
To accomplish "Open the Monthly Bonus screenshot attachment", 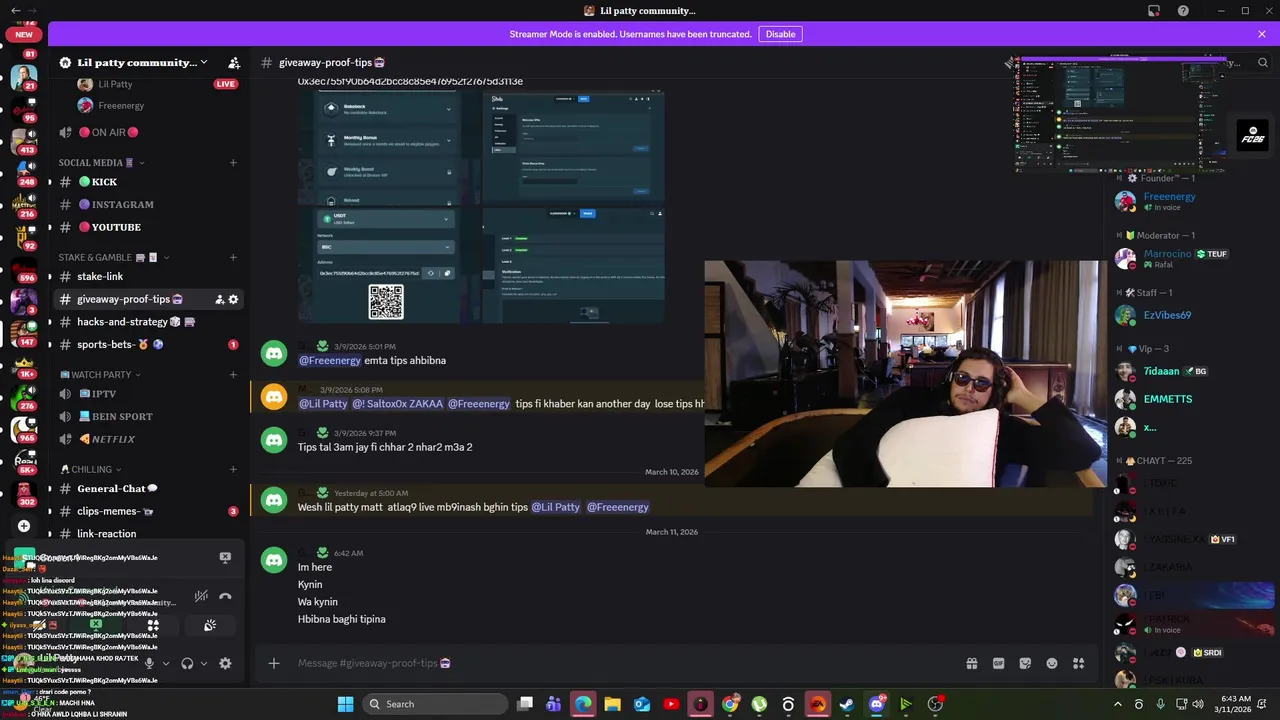I will (389, 148).
